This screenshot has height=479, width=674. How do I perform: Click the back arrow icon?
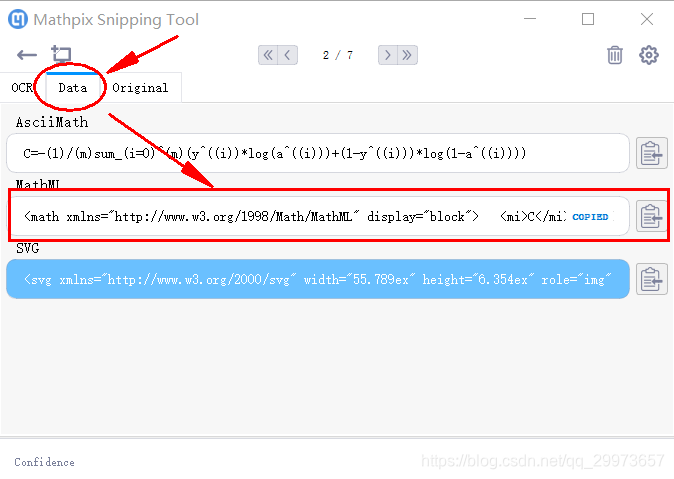pos(27,55)
